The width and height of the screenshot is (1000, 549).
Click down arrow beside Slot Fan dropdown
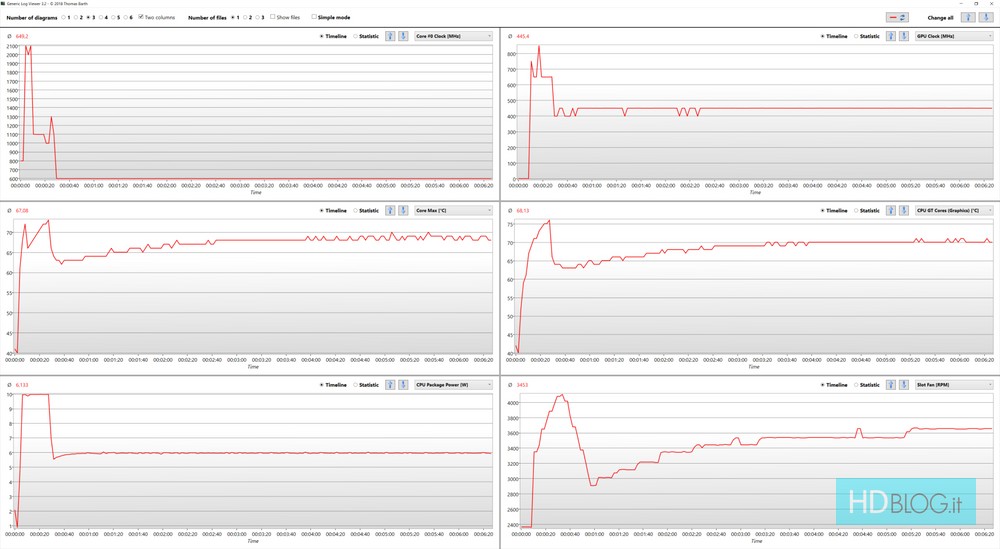click(x=905, y=384)
